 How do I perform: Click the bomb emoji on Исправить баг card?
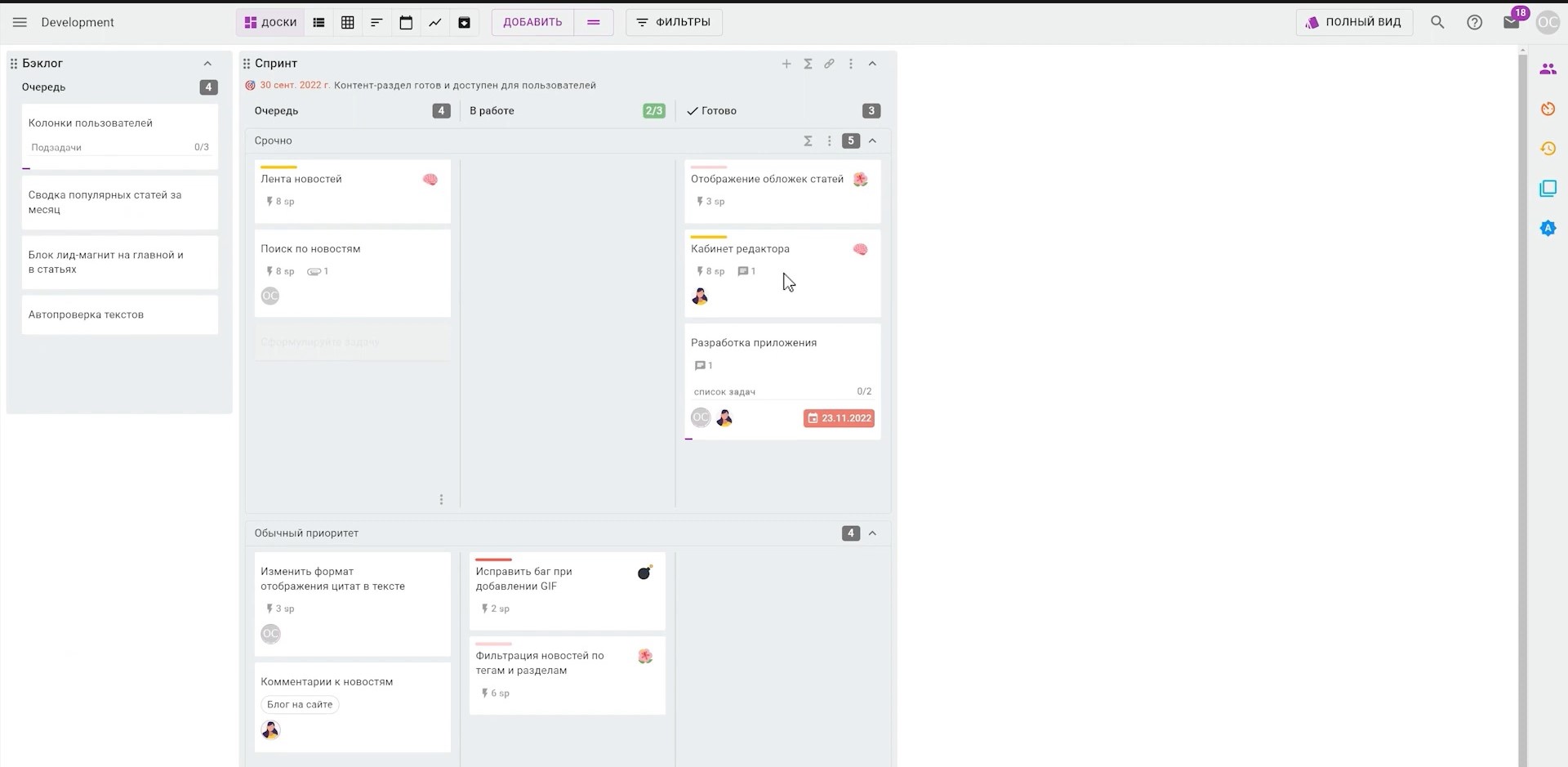point(645,573)
